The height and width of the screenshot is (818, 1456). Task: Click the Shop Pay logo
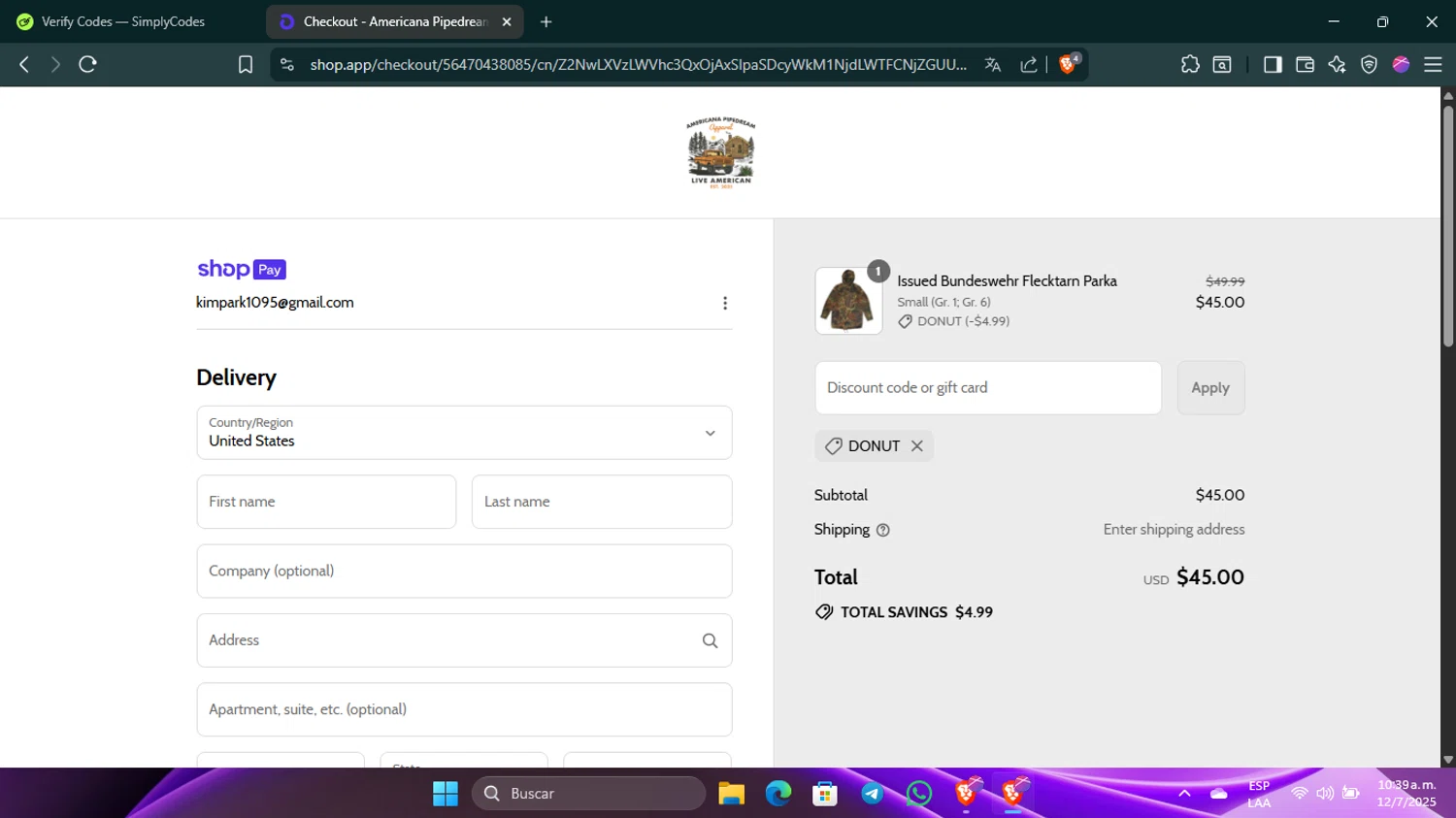point(242,269)
